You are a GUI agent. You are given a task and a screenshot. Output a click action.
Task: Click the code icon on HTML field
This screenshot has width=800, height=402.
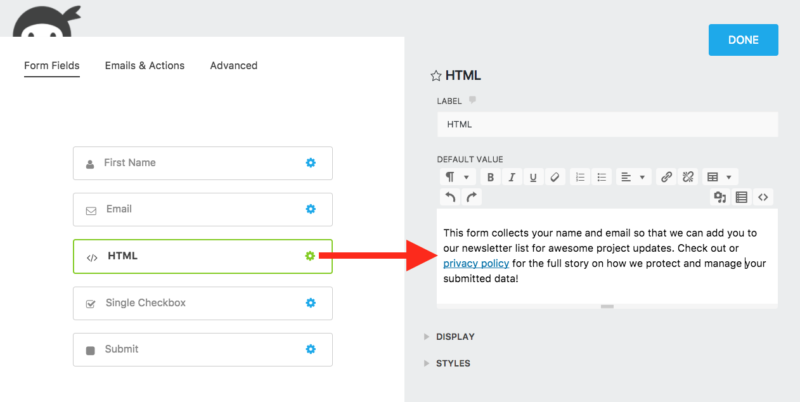point(92,258)
